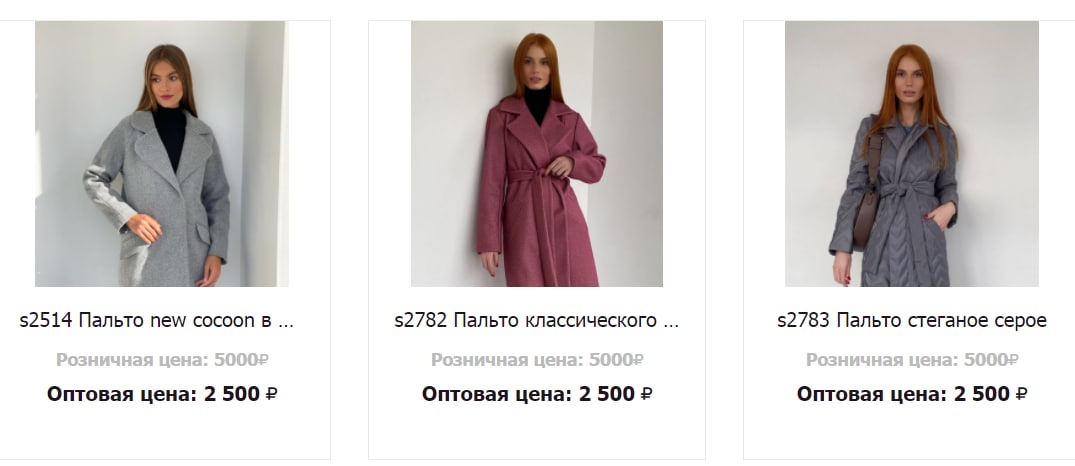
Task: Open product s2783 Пальто стеганое серое title
Action: 912,320
